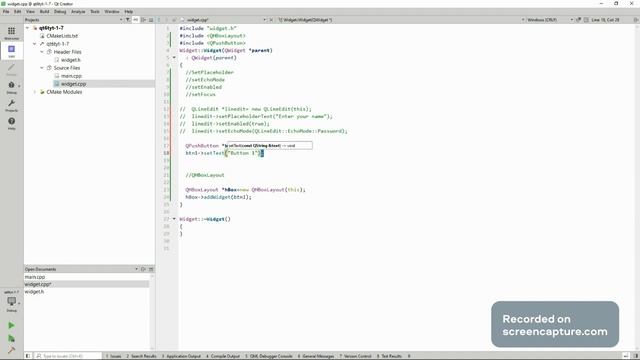
Task: Click the locator search field
Action: (67, 356)
